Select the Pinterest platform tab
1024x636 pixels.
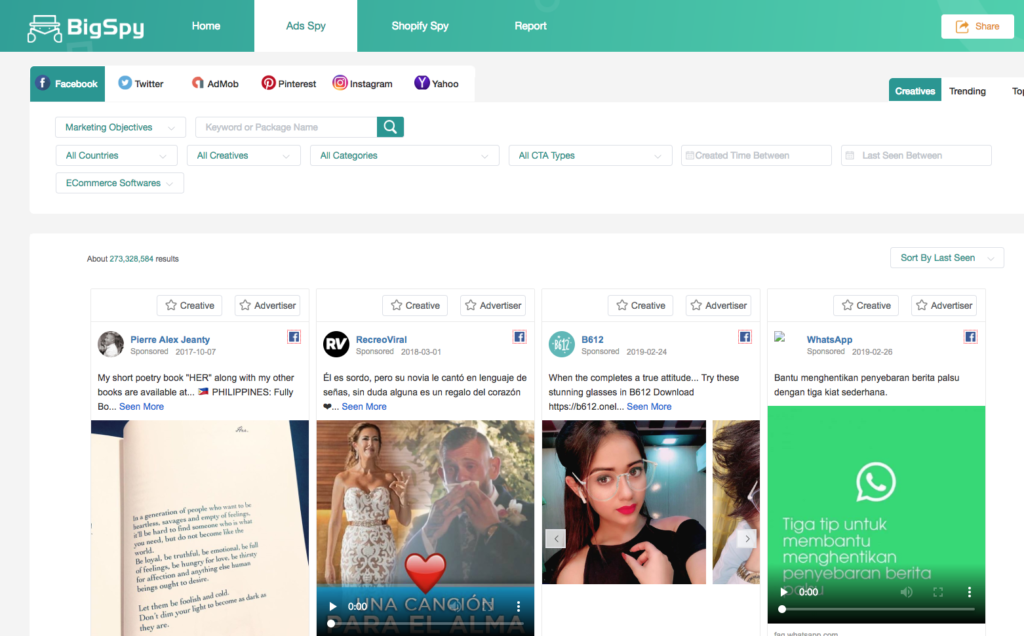click(289, 84)
